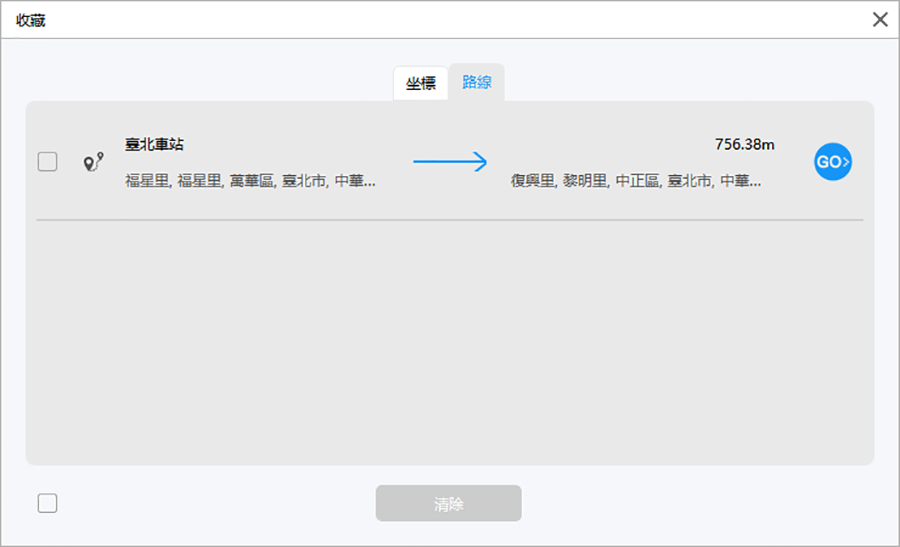Click the 收藏 window title text
The height and width of the screenshot is (547, 900).
(30, 20)
